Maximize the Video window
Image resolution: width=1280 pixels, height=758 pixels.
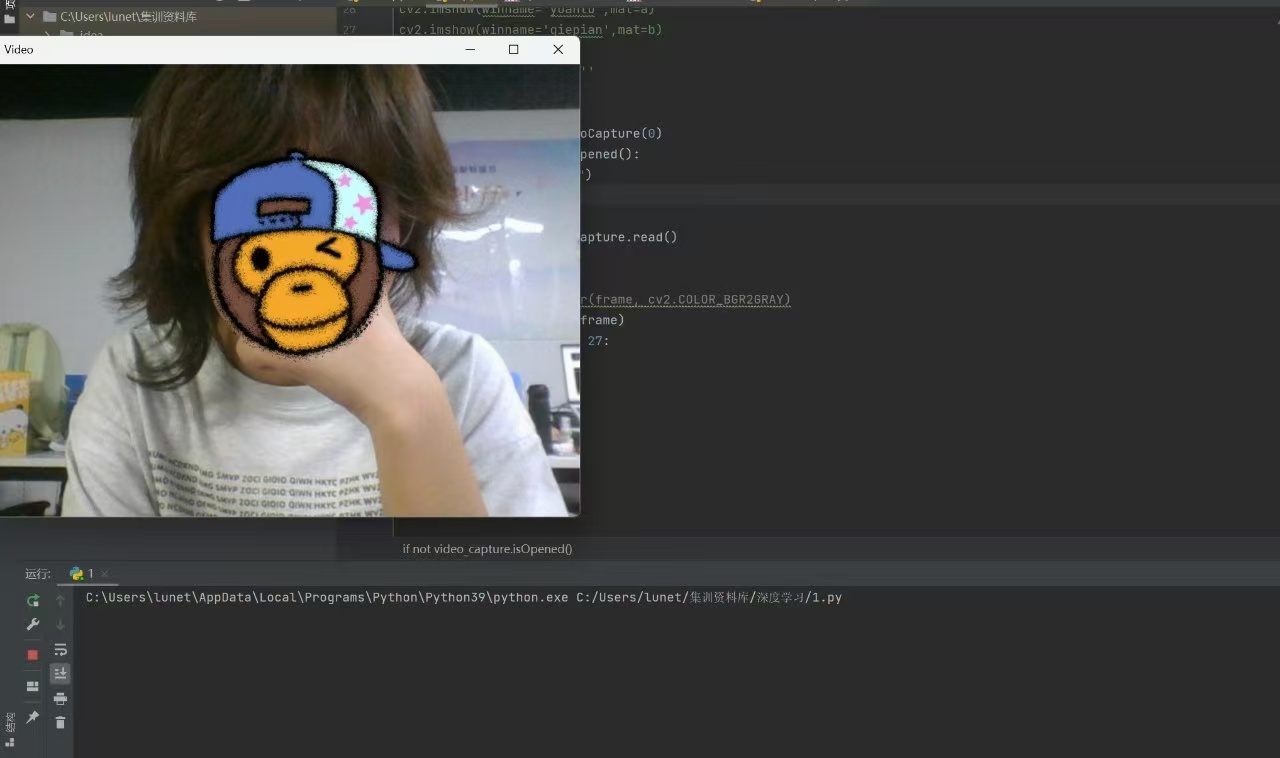click(x=514, y=49)
